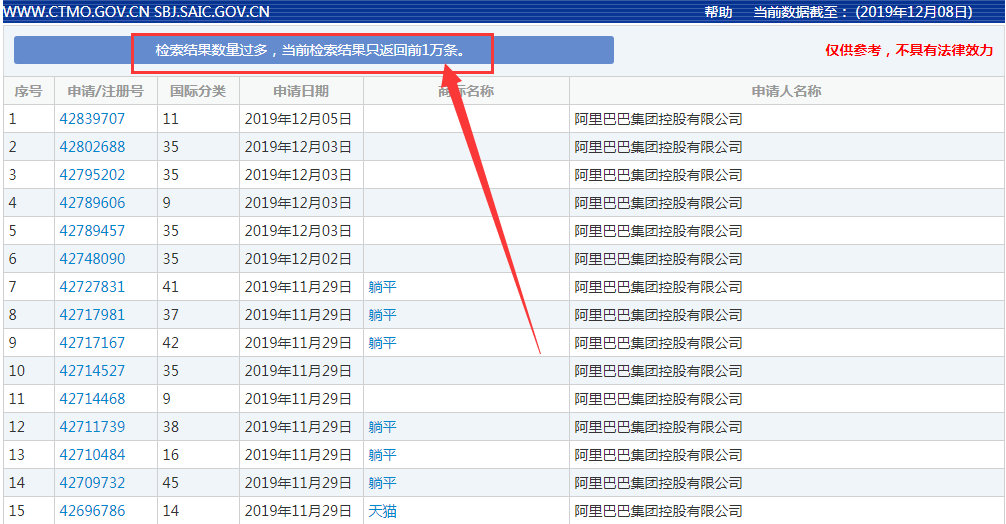Click the 检索结果数量过多 notice bar
Image resolution: width=1006 pixels, height=524 pixels.
pos(314,50)
